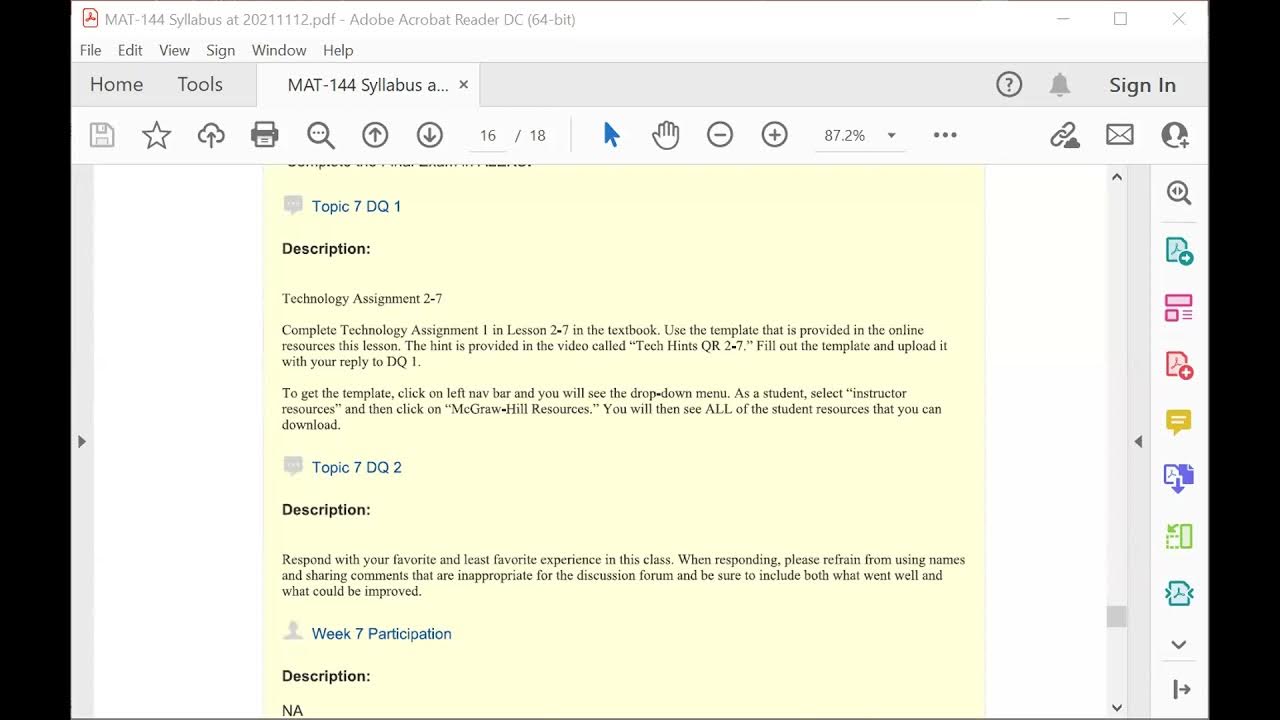Zoom out with the minus icon
The width and height of the screenshot is (1280, 720).
[720, 135]
